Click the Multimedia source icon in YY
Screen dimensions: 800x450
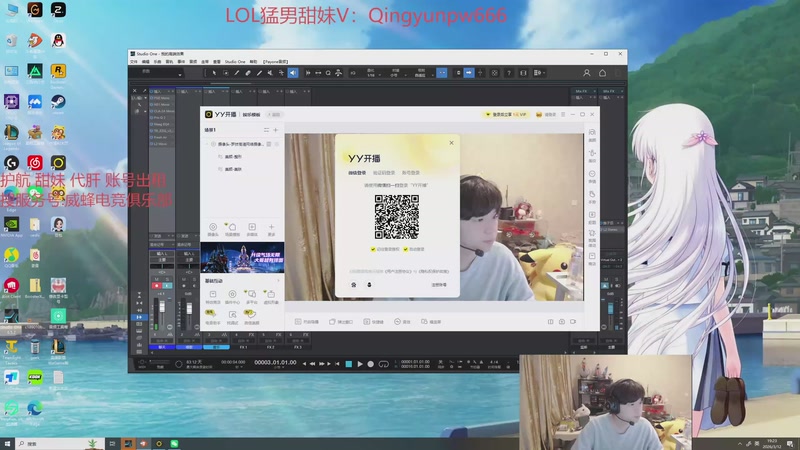[x=252, y=229]
